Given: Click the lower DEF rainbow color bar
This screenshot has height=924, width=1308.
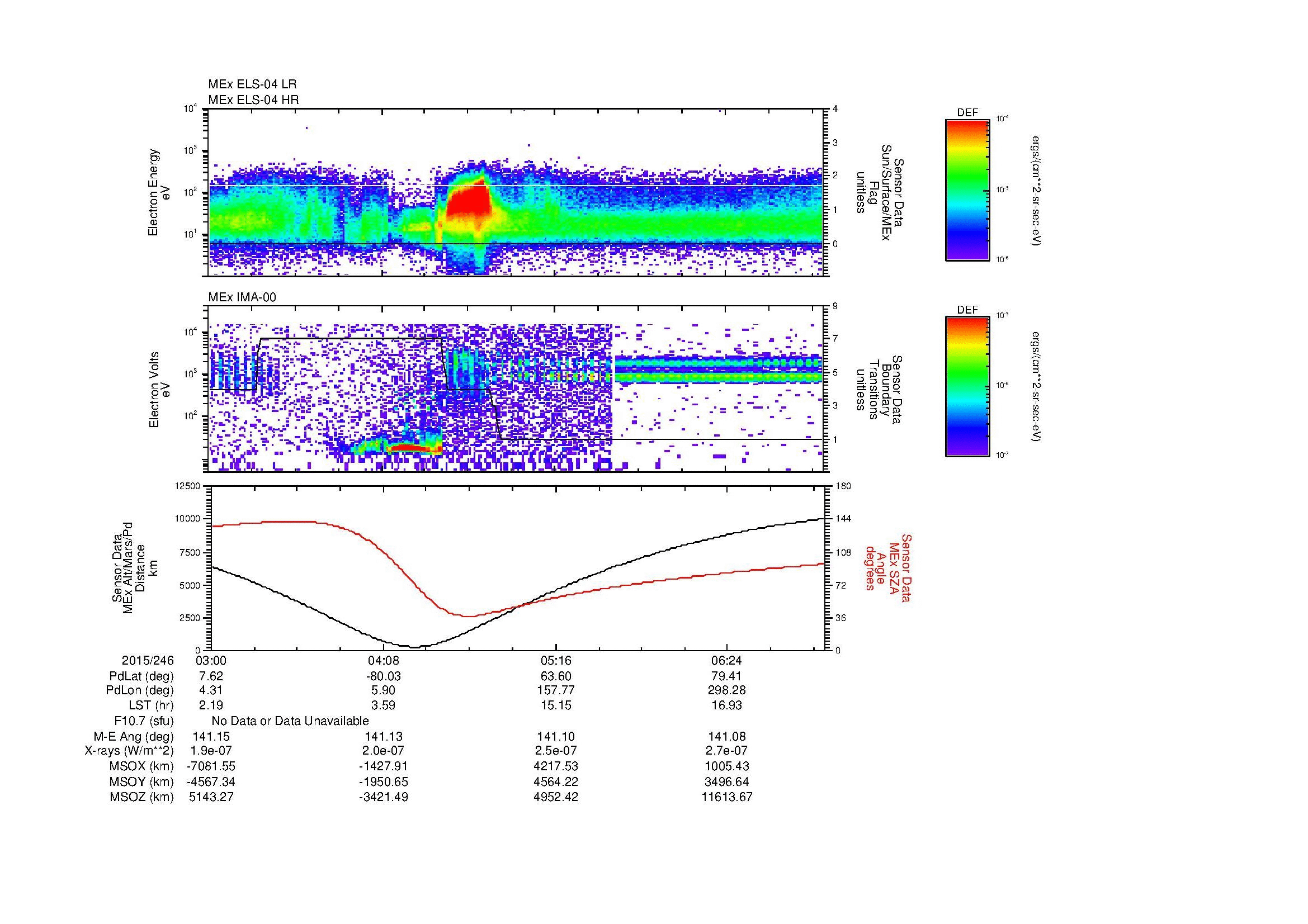Looking at the screenshot, I should (x=967, y=387).
